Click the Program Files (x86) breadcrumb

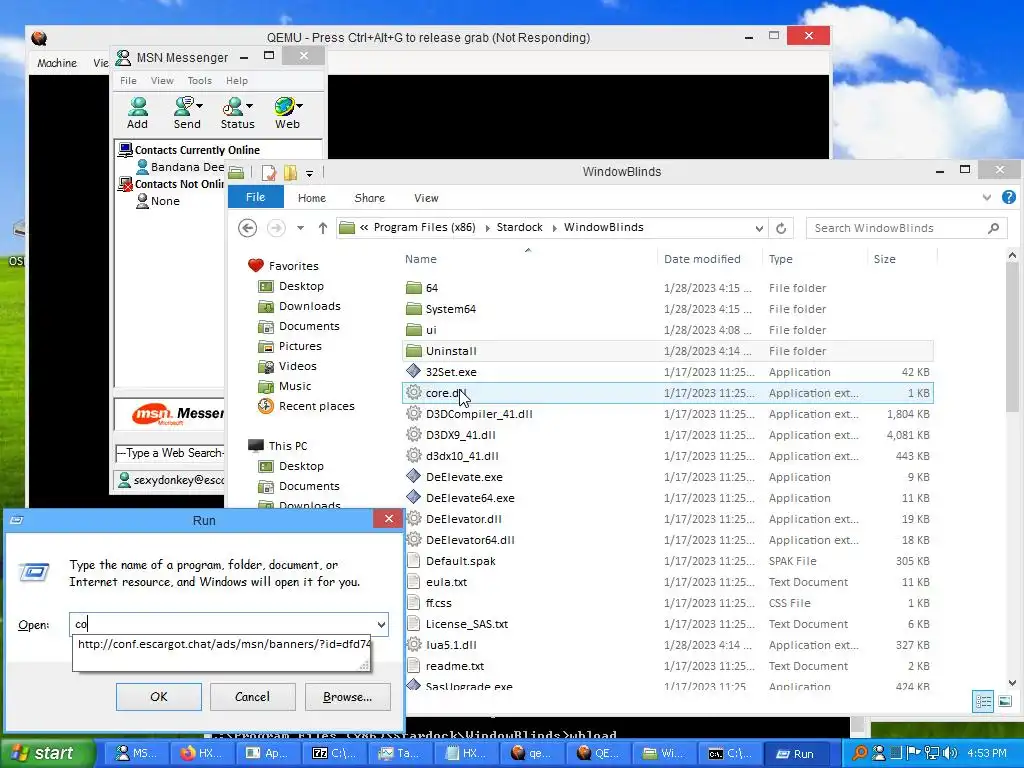[x=424, y=227]
